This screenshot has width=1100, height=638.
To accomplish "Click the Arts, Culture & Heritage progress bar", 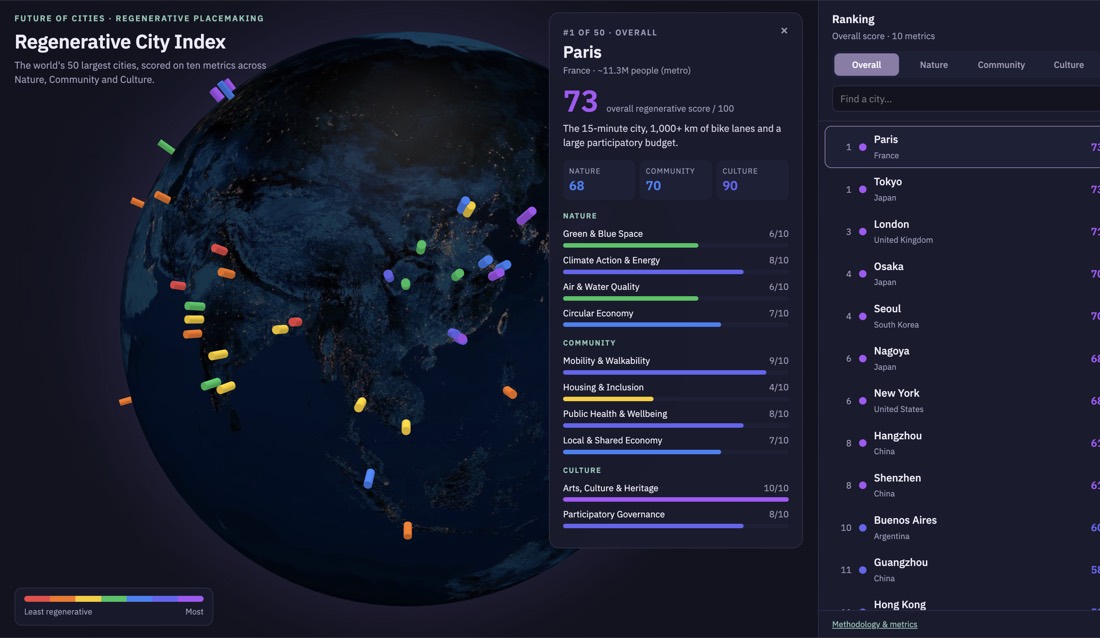I will (x=676, y=499).
